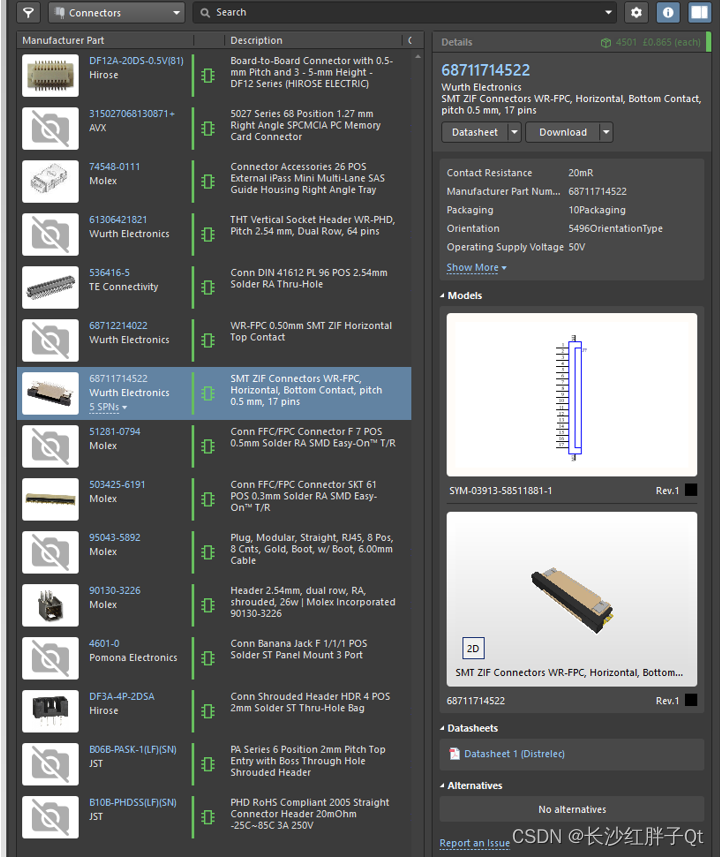Toggle the split panel layout button

(699, 13)
